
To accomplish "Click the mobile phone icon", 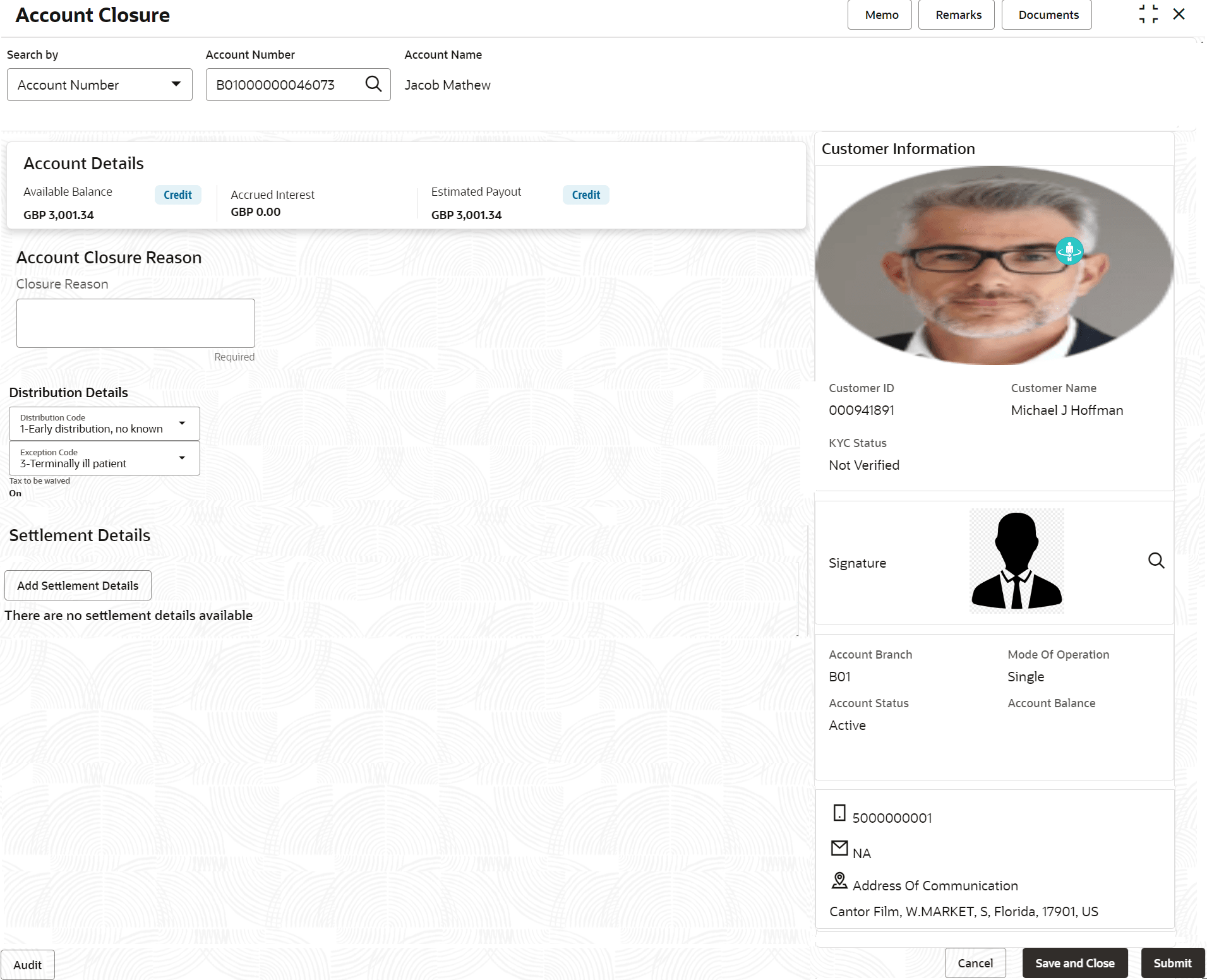I will [839, 813].
